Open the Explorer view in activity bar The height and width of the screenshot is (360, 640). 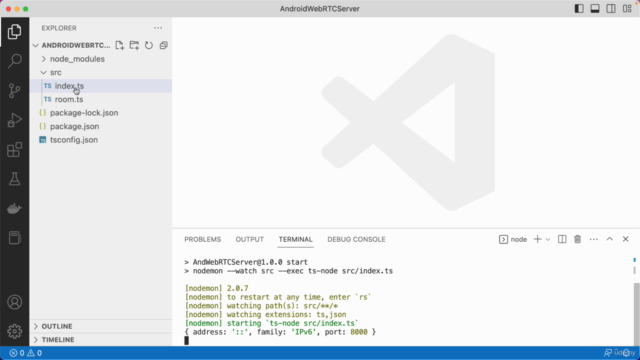(x=14, y=31)
